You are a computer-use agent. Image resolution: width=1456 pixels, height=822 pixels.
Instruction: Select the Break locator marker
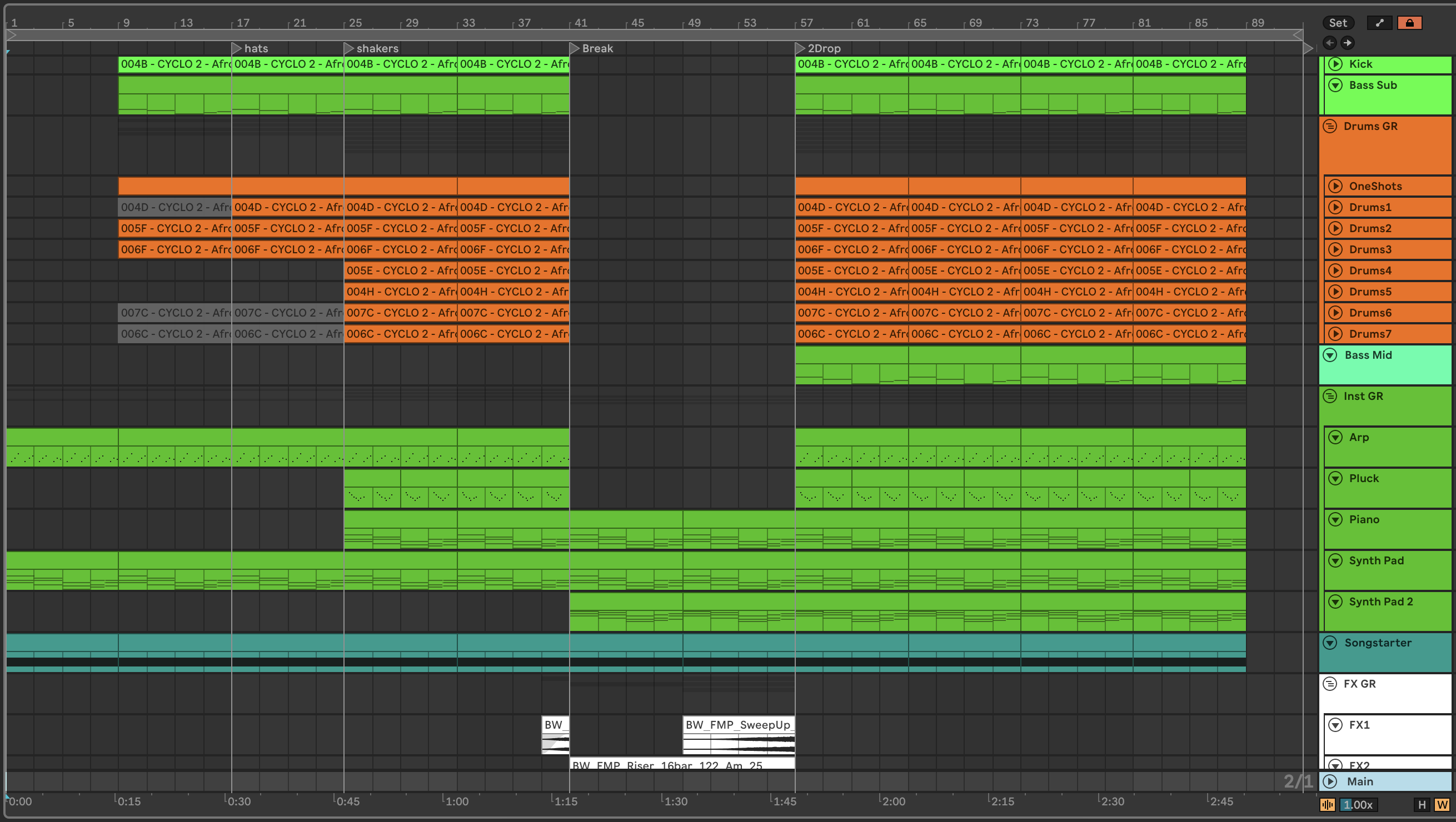coord(575,48)
